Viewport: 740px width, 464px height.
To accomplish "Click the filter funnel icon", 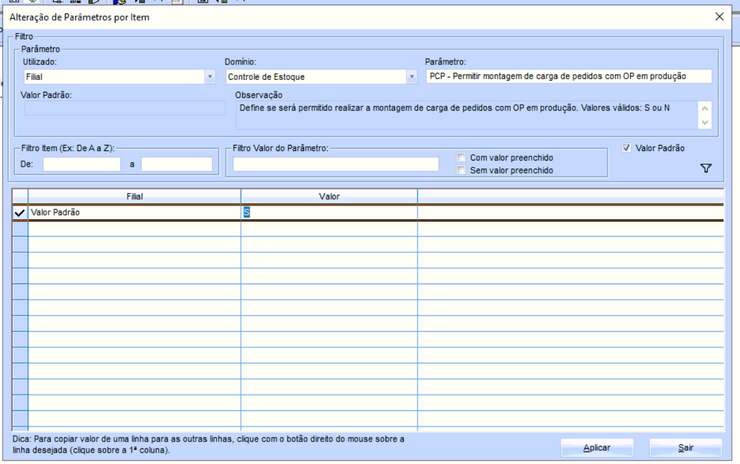I will point(706,169).
